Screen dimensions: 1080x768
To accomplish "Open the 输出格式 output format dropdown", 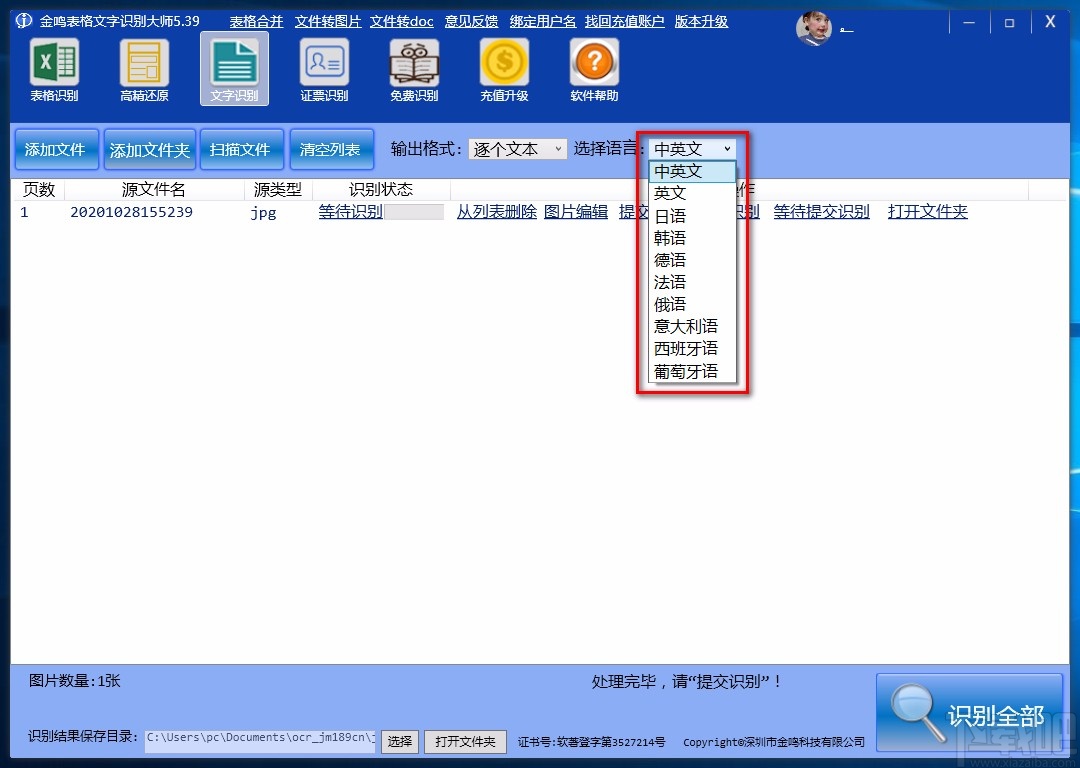I will point(517,148).
